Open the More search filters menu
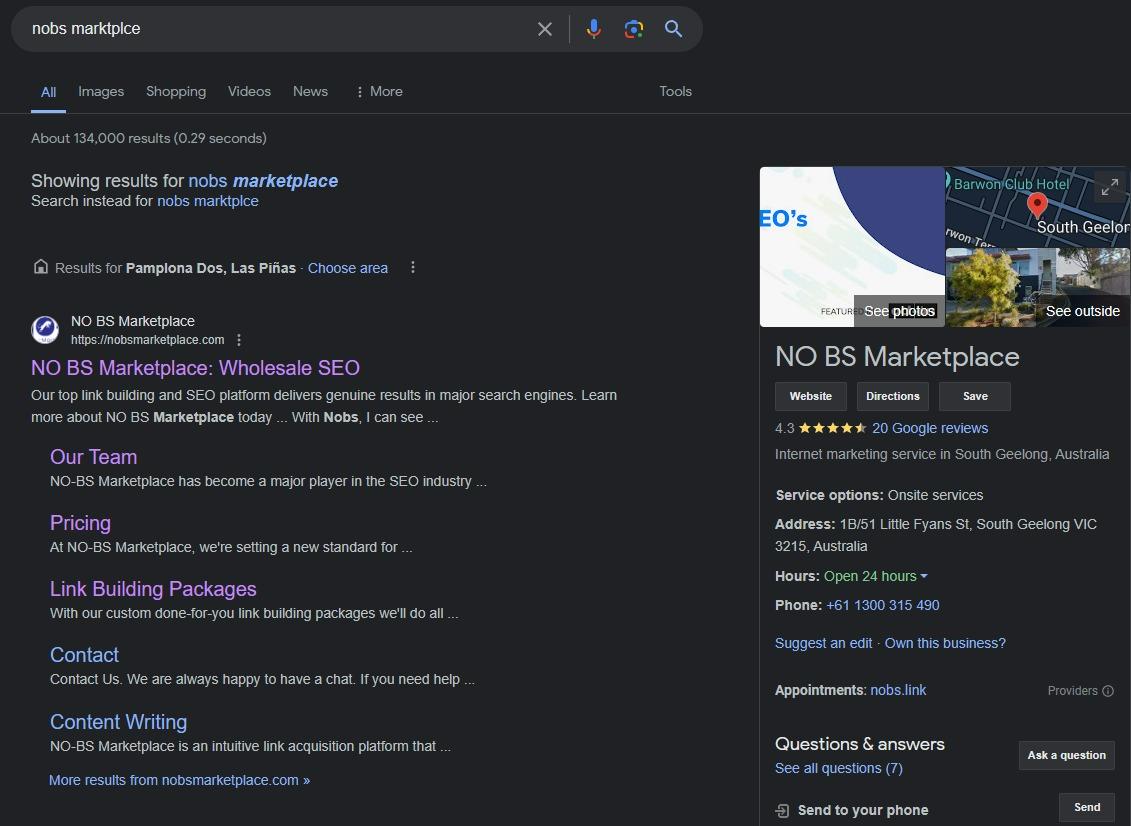The image size is (1131, 826). coord(378,91)
